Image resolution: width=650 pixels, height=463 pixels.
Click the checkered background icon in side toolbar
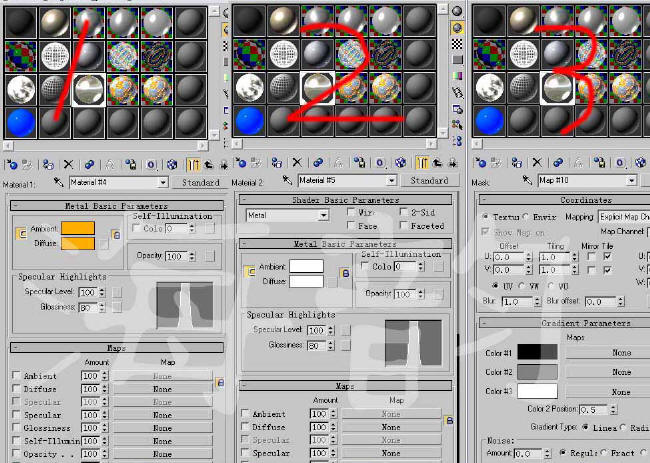pos(458,44)
